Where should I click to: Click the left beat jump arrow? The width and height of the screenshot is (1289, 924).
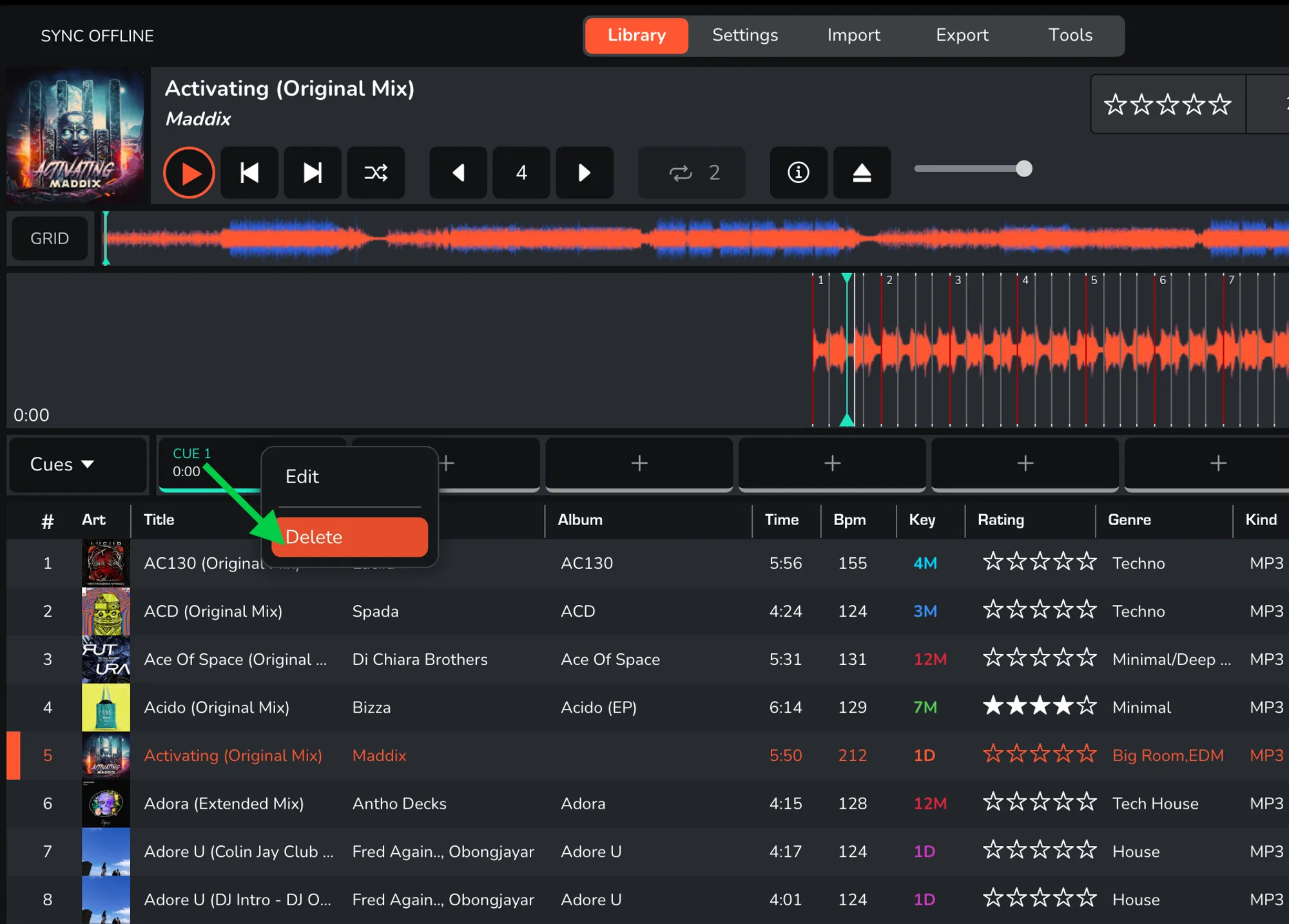[x=458, y=173]
